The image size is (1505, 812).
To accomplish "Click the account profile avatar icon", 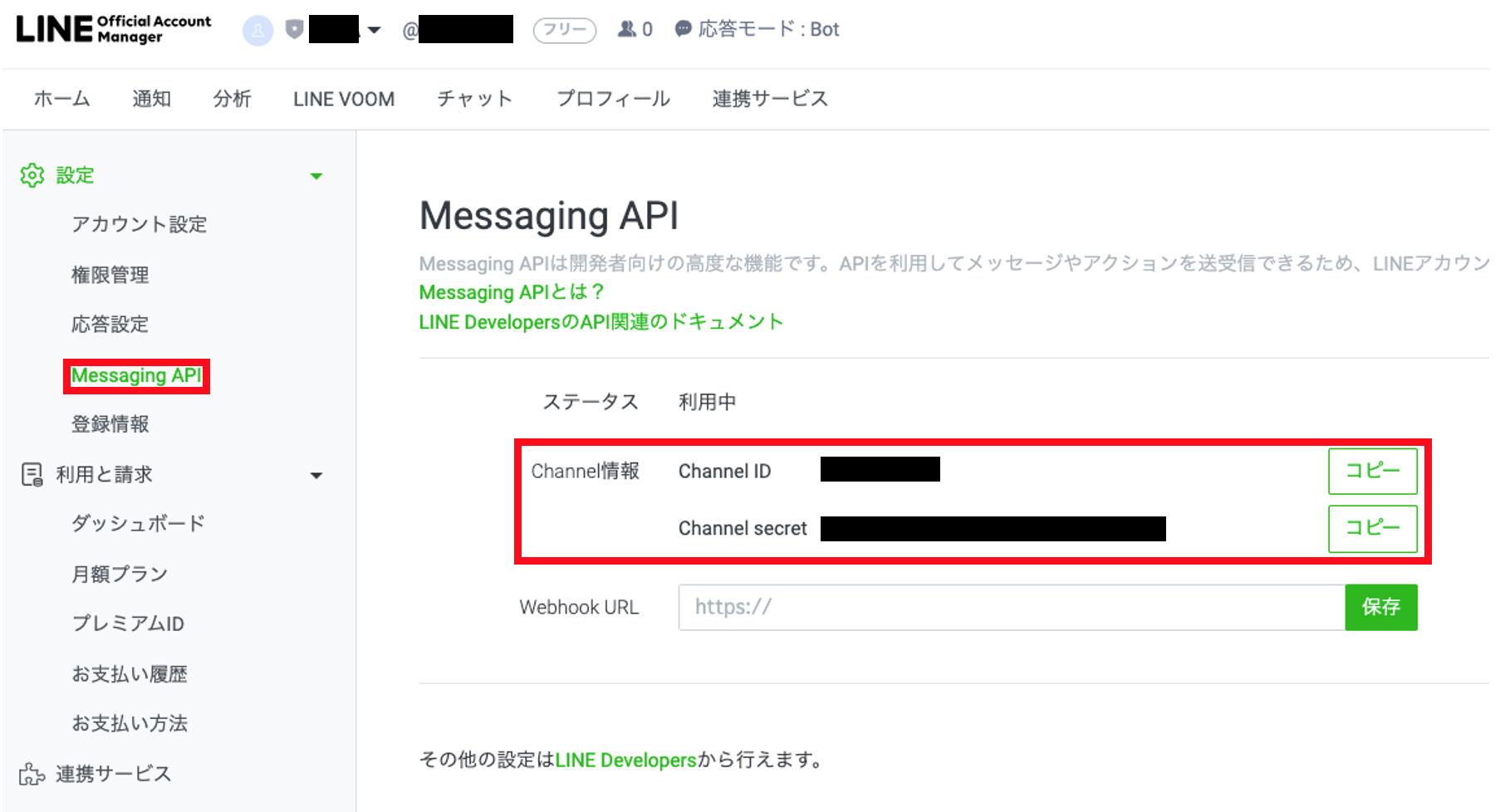I will [x=257, y=31].
